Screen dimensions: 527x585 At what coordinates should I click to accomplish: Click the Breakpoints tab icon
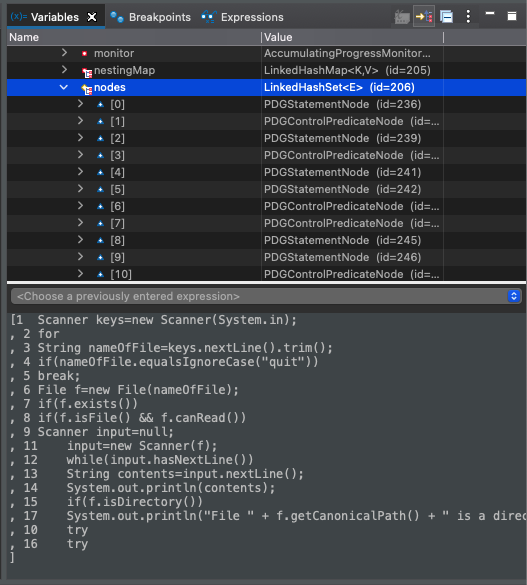click(x=117, y=17)
